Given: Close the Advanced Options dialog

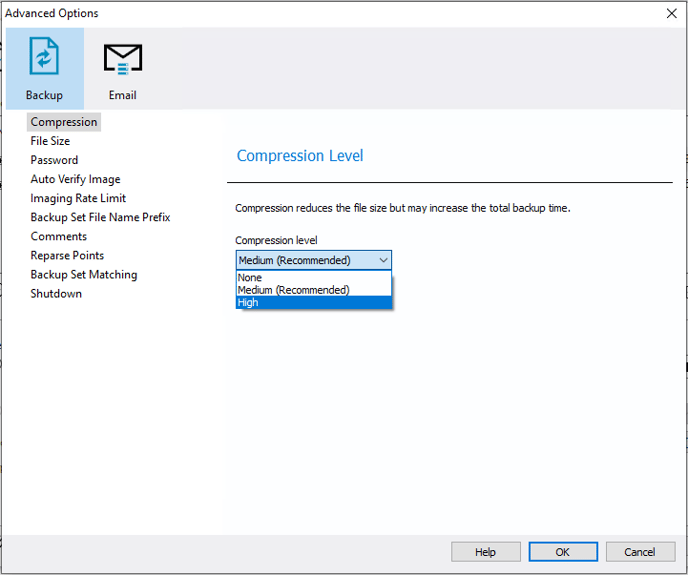Looking at the screenshot, I should (671, 14).
